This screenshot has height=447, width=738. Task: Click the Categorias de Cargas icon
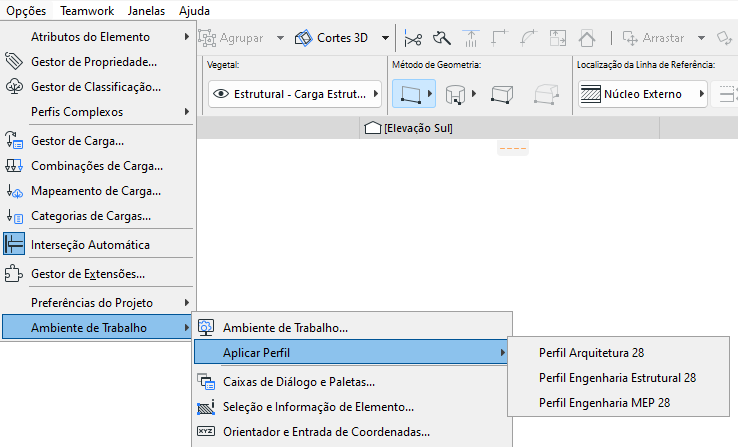tap(14, 216)
